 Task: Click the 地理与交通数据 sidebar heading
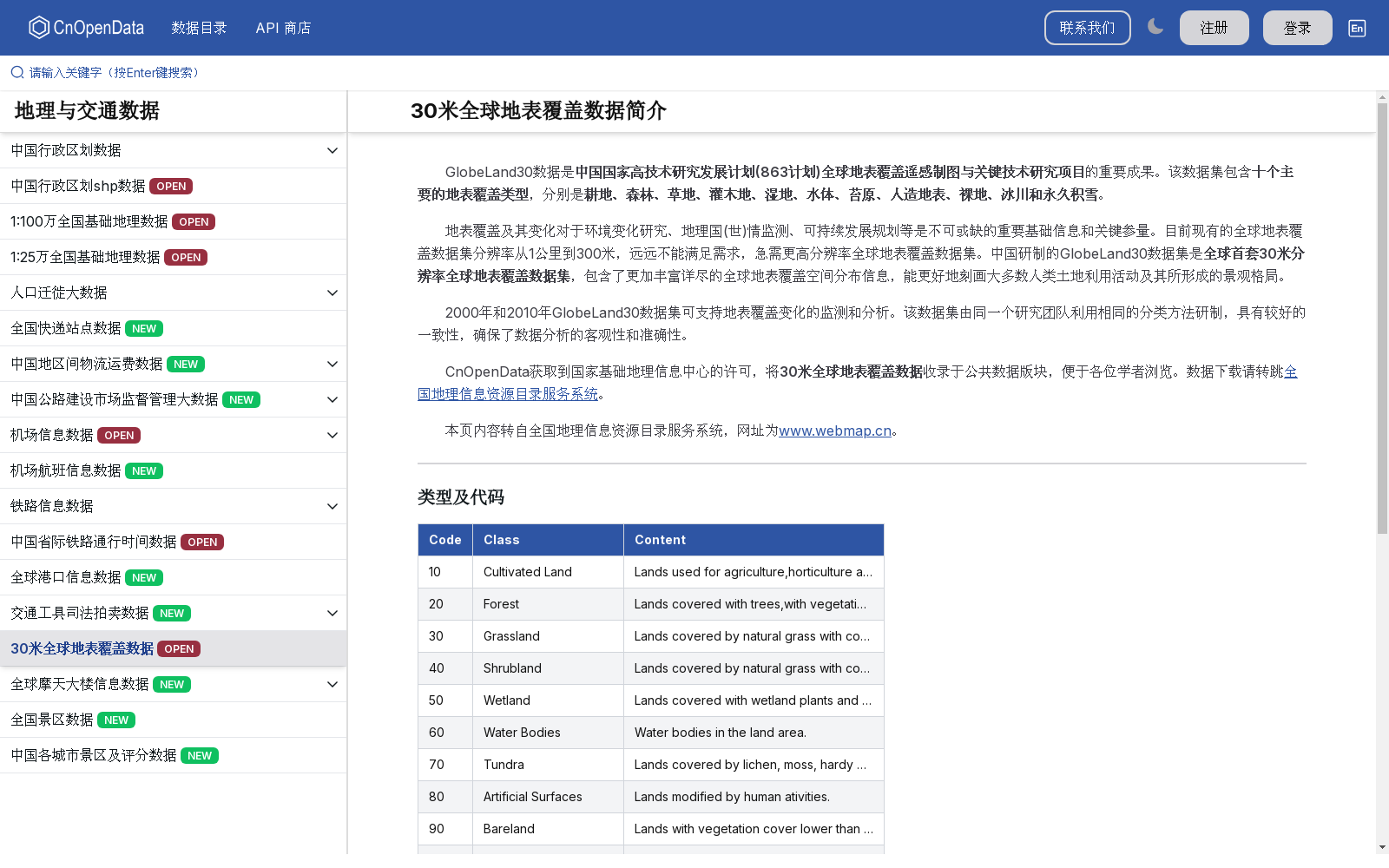(x=87, y=111)
